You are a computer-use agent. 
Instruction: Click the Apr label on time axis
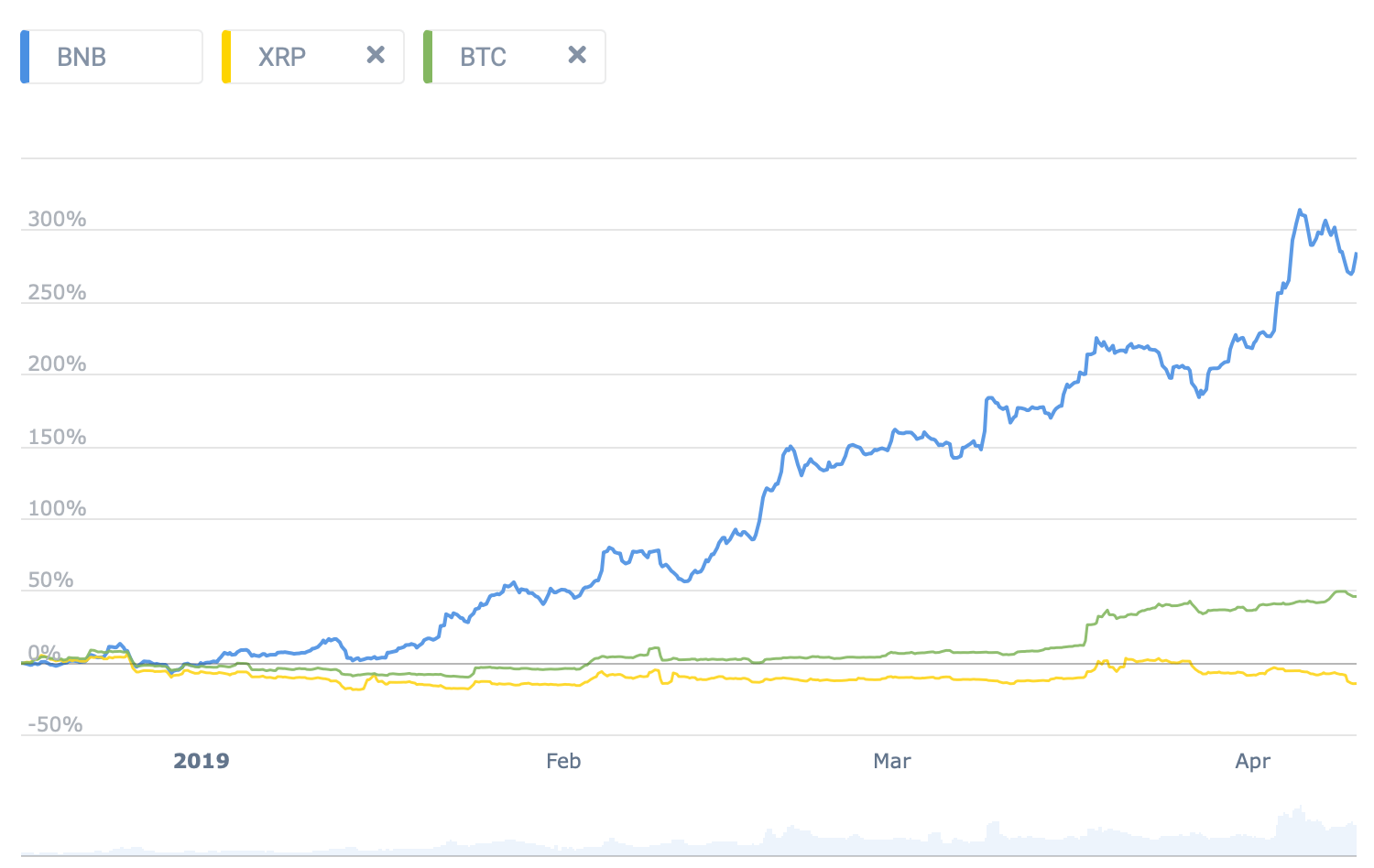point(1253,761)
